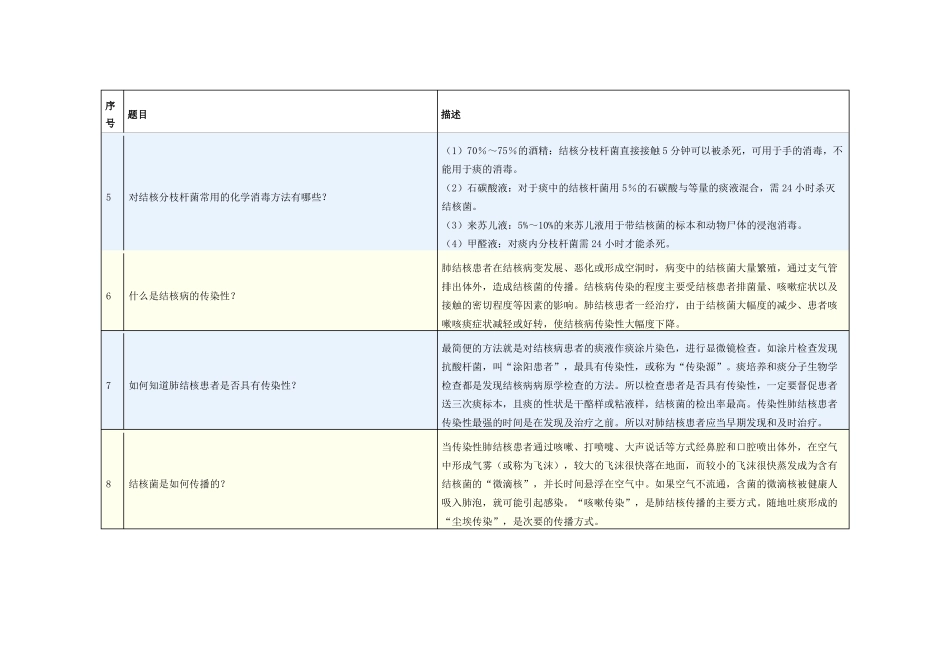Click description starting 肺结核患者在结核病变发展

point(639,296)
